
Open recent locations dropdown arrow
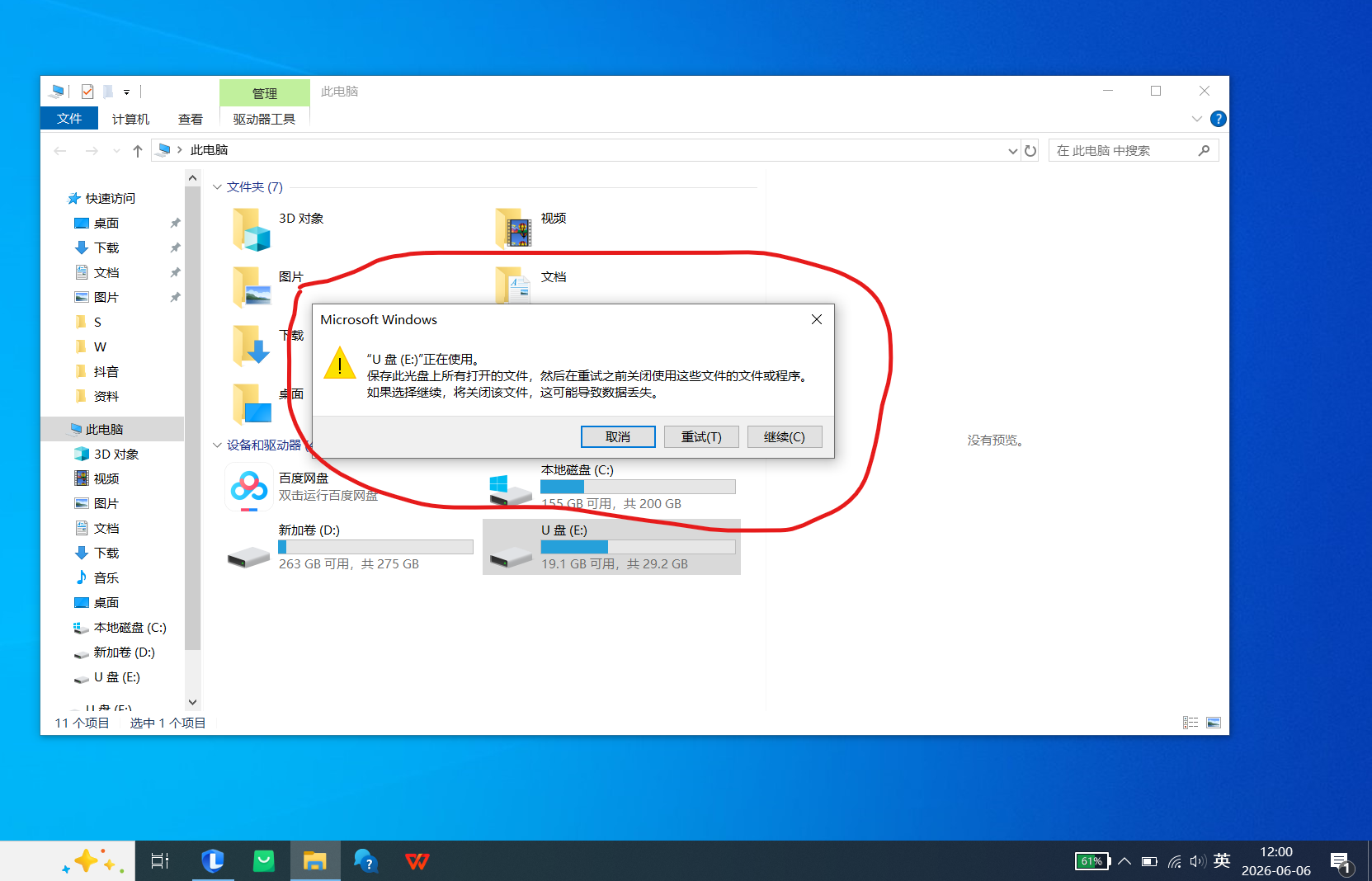click(x=116, y=150)
